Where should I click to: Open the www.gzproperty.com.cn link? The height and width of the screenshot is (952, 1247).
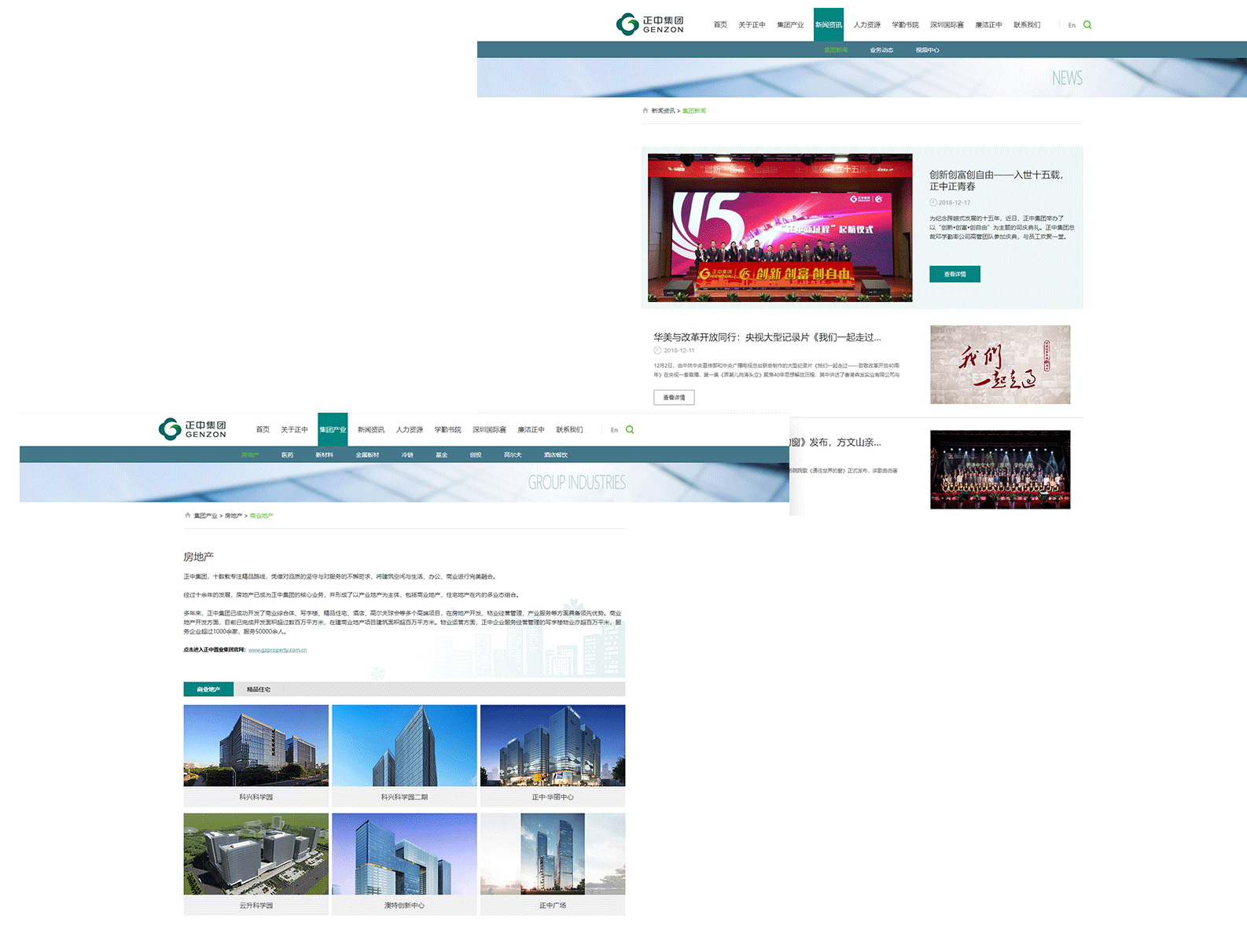(278, 650)
